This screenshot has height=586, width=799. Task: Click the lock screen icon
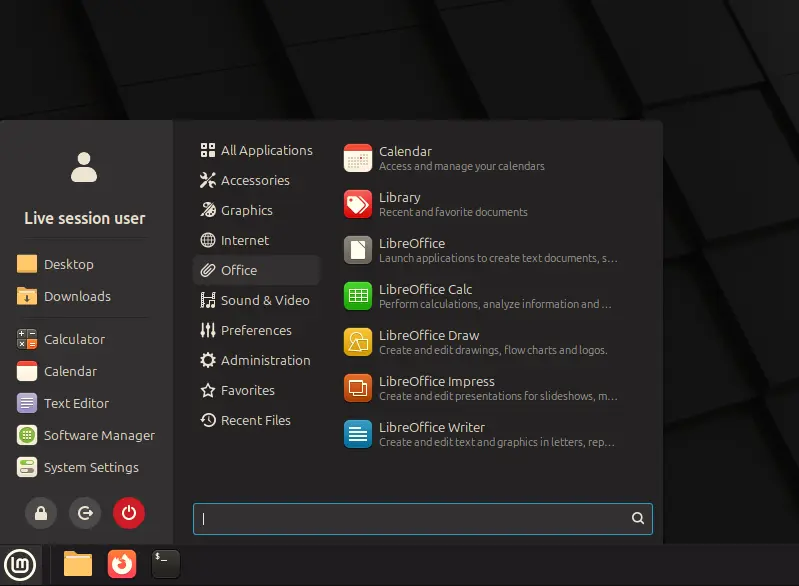(41, 513)
